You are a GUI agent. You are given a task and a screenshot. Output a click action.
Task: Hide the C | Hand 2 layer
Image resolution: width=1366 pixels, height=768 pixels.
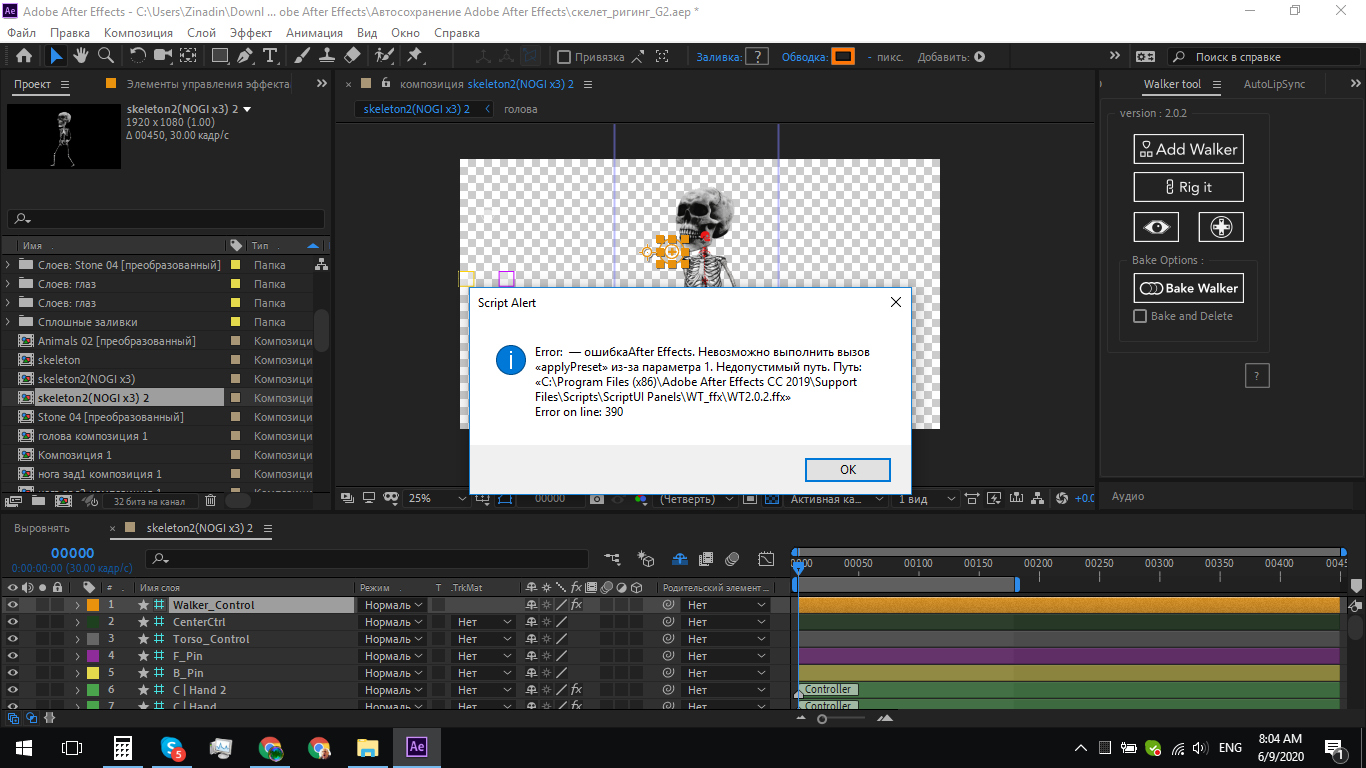(x=13, y=690)
